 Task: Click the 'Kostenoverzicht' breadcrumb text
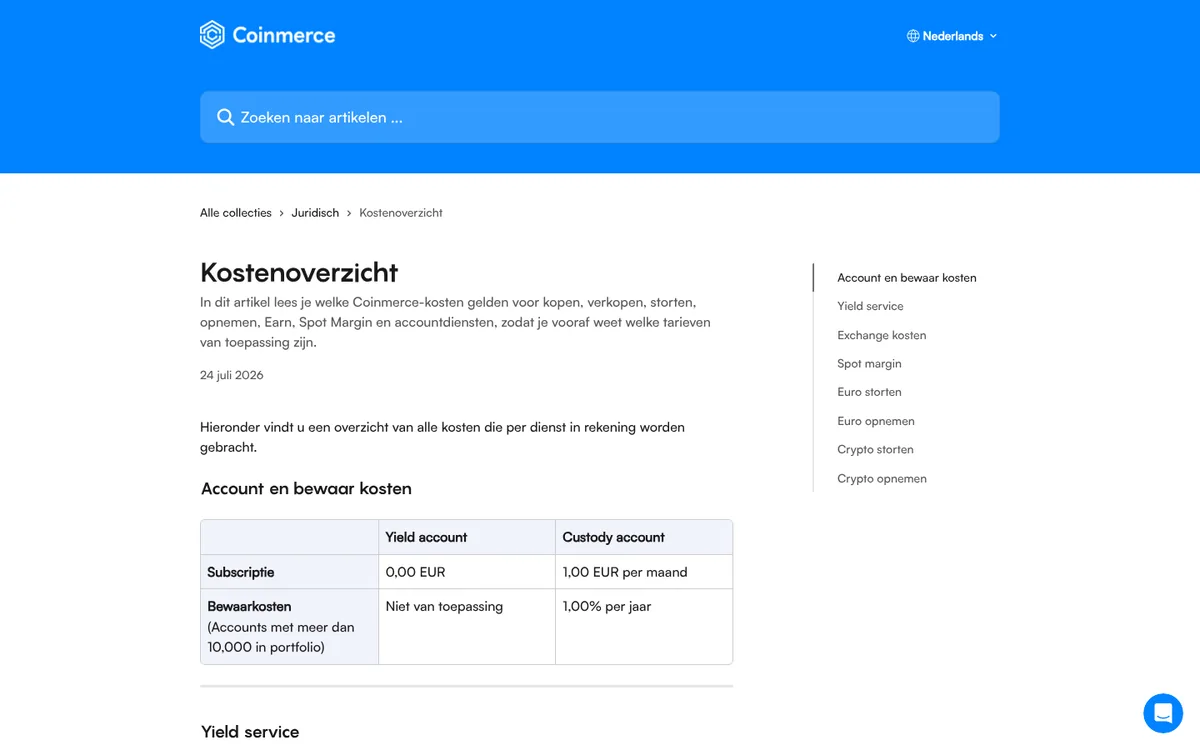401,213
